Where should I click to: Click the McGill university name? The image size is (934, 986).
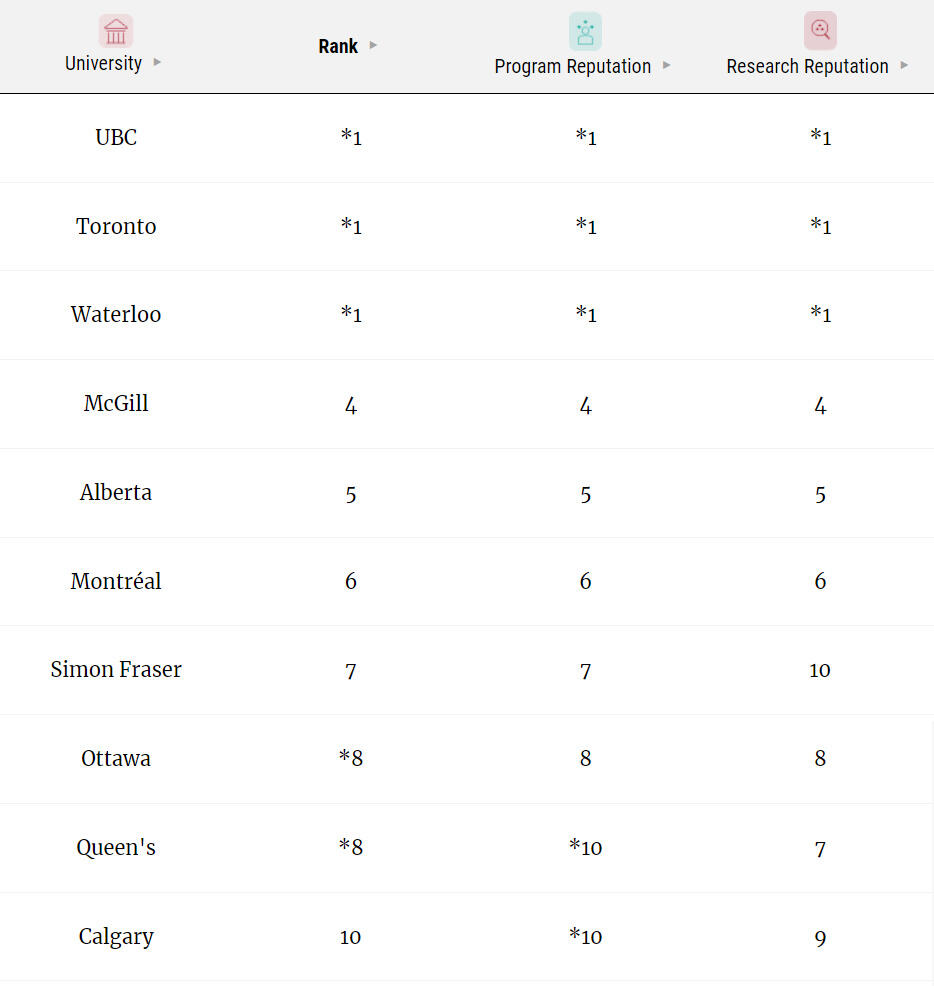pos(116,403)
